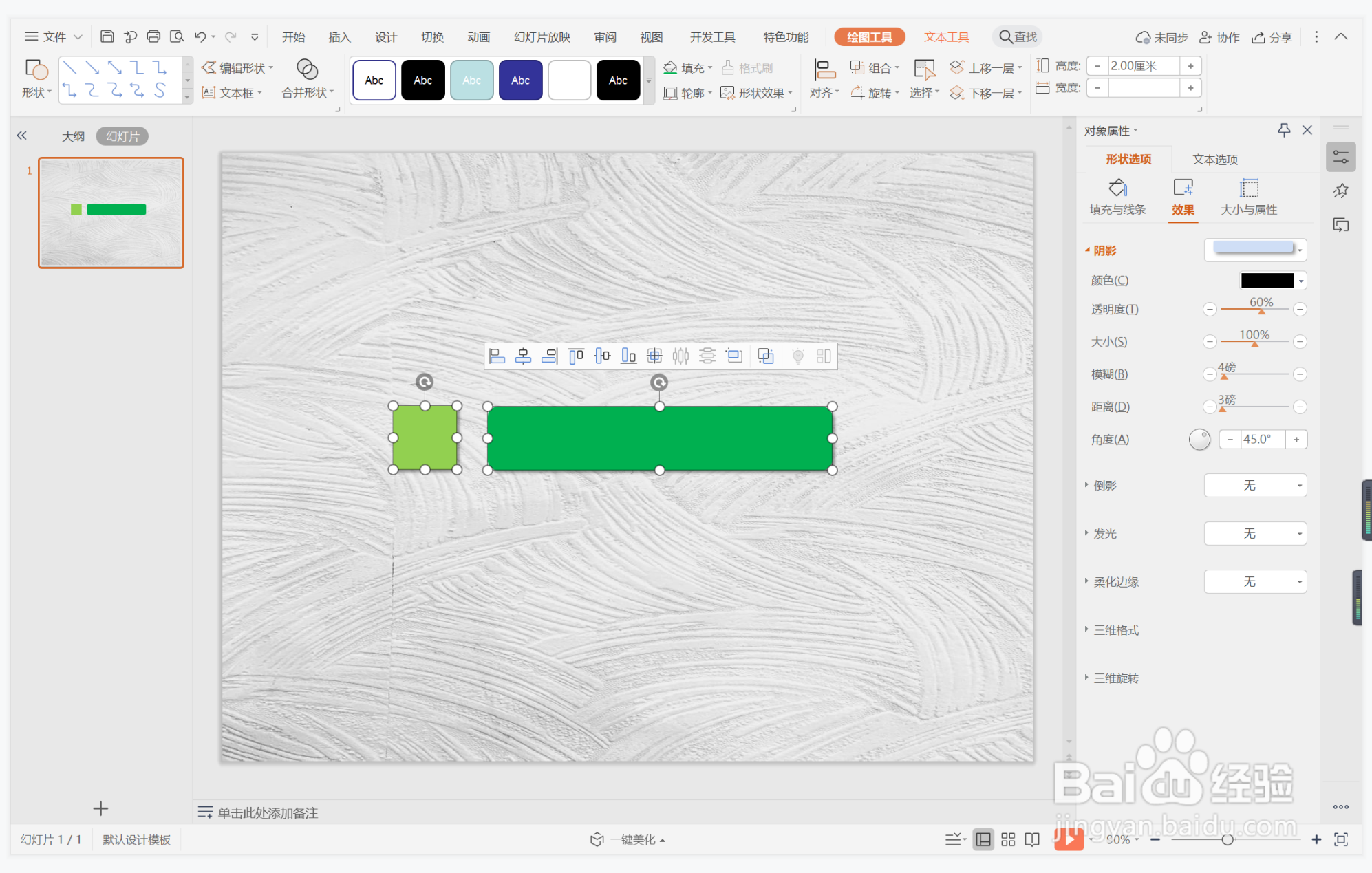This screenshot has height=873, width=1372.
Task: Click the 高度 height input field
Action: (x=1144, y=66)
